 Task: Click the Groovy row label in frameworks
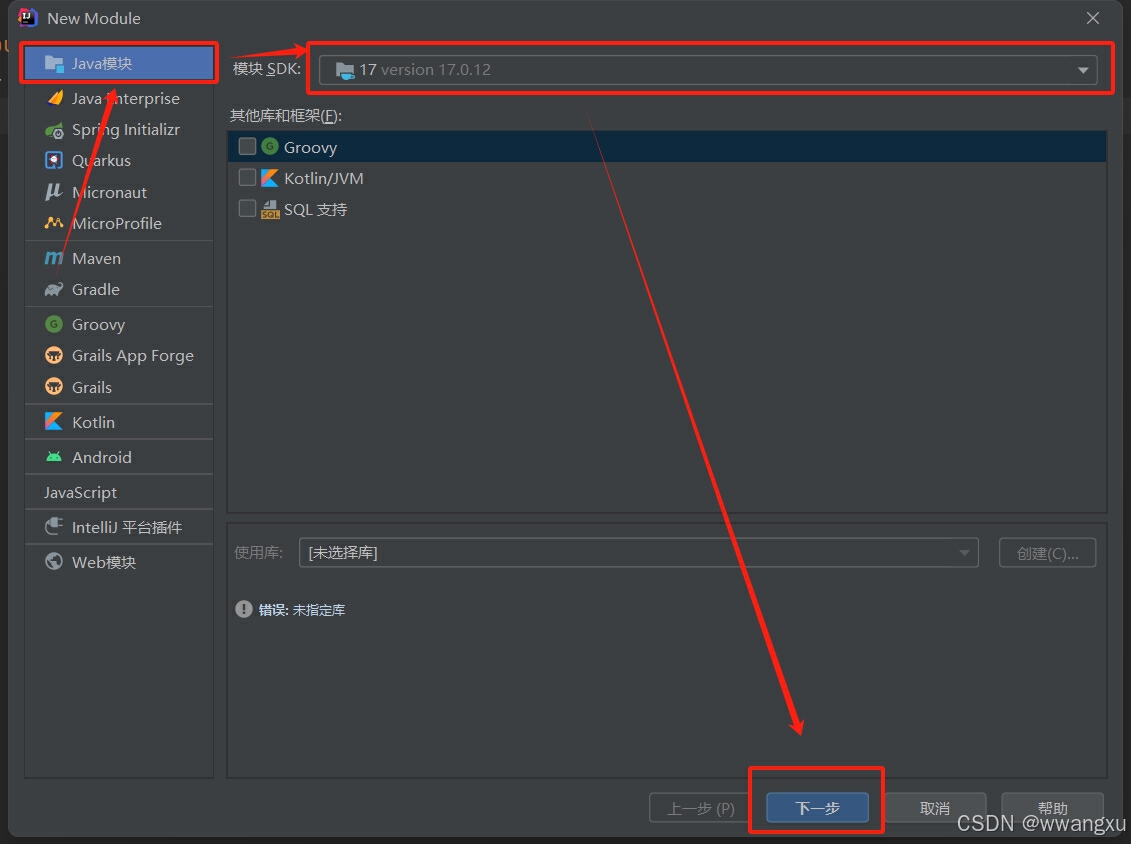point(311,147)
